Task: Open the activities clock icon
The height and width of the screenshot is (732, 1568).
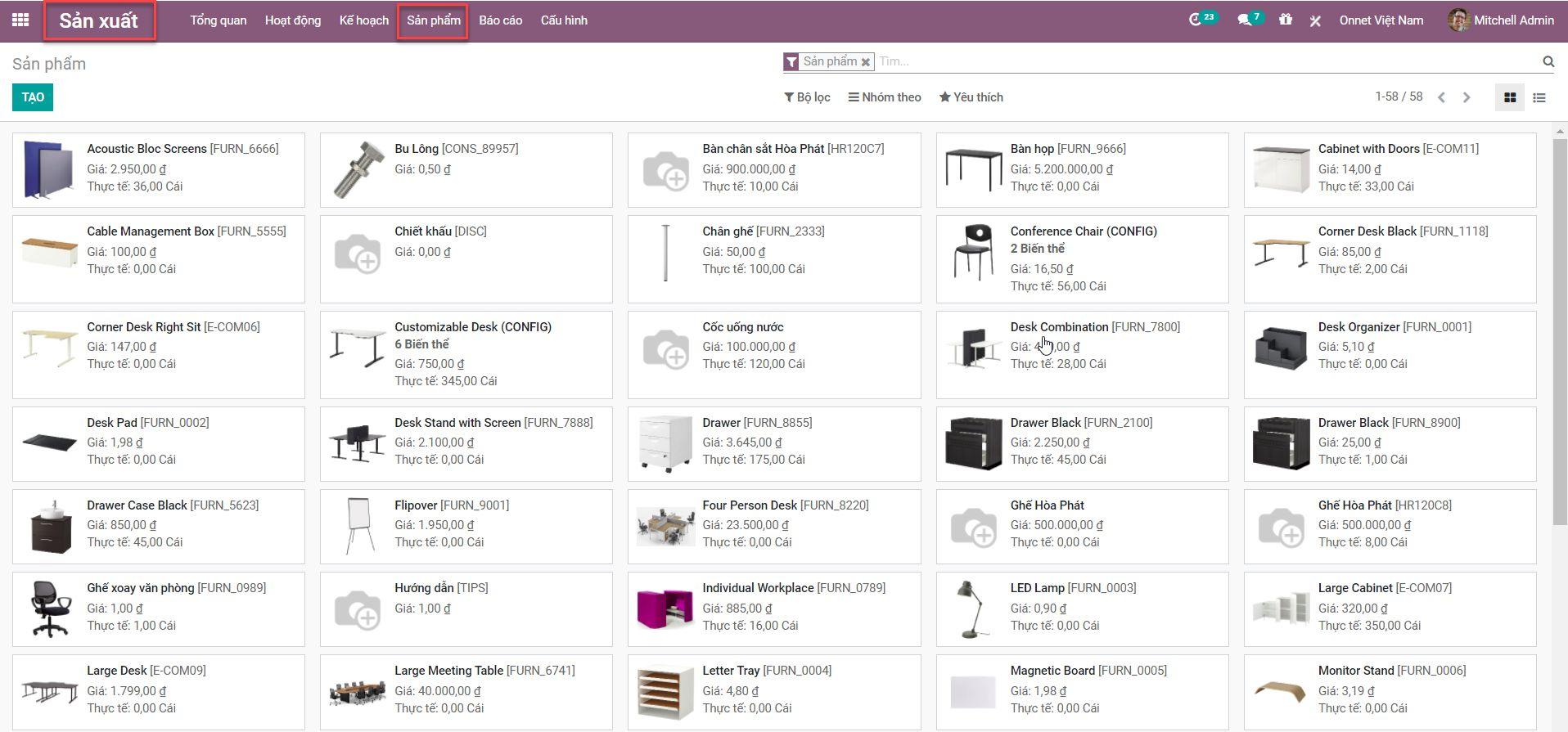Action: 1195,20
